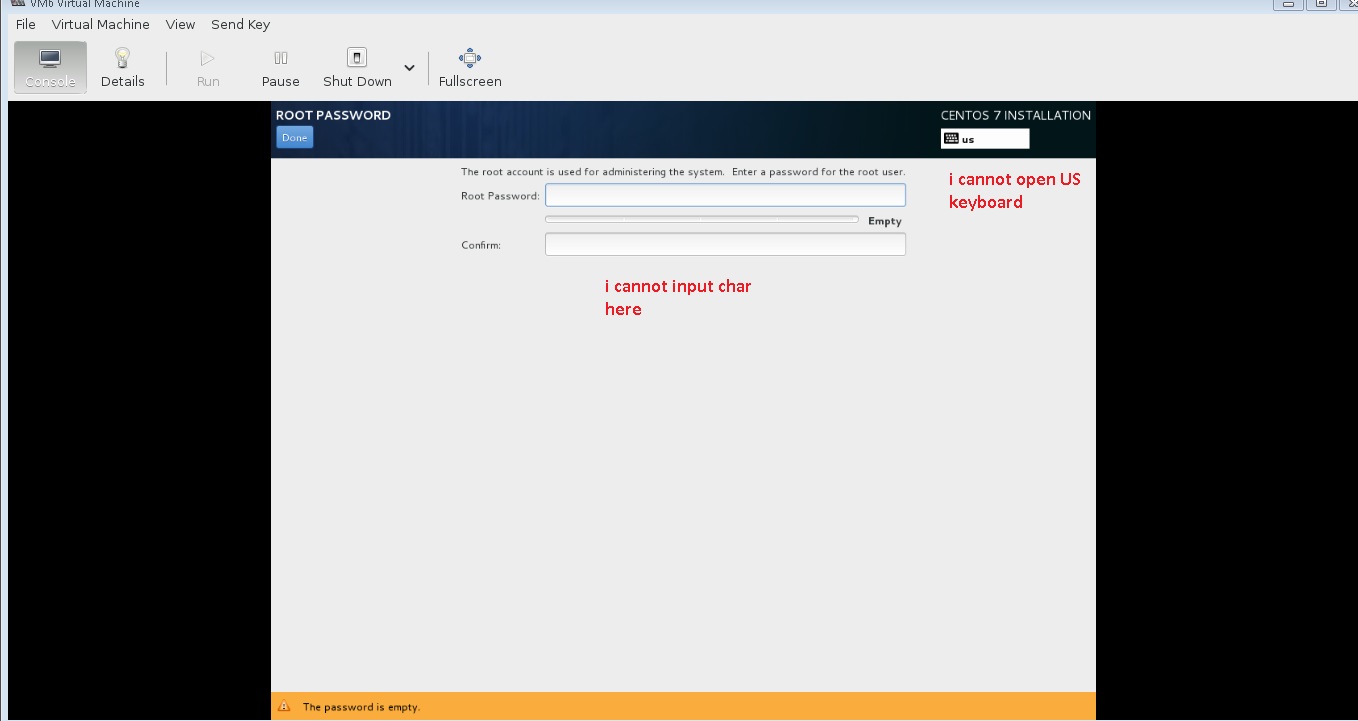Switch to Fullscreen mode
Viewport: 1358px width, 721px height.
[x=470, y=67]
